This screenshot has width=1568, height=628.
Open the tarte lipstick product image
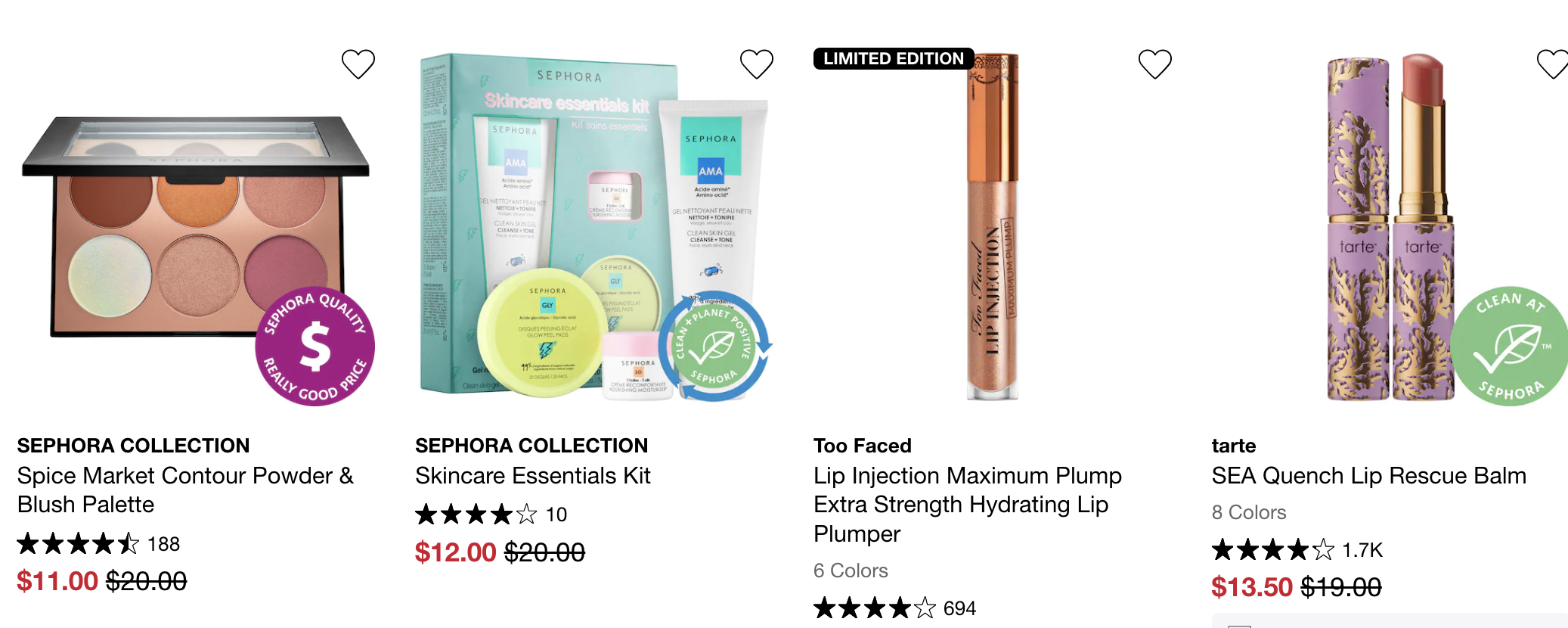[x=1391, y=227]
